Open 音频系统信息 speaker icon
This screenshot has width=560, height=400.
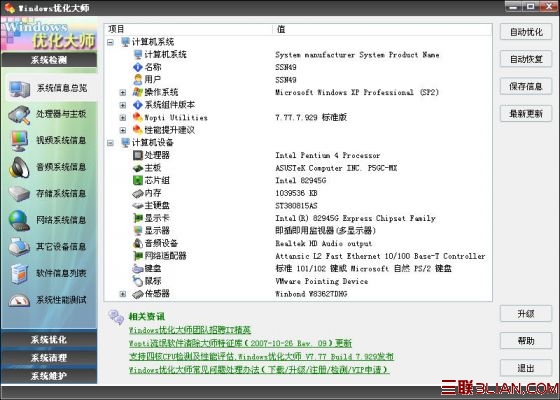pos(19,168)
